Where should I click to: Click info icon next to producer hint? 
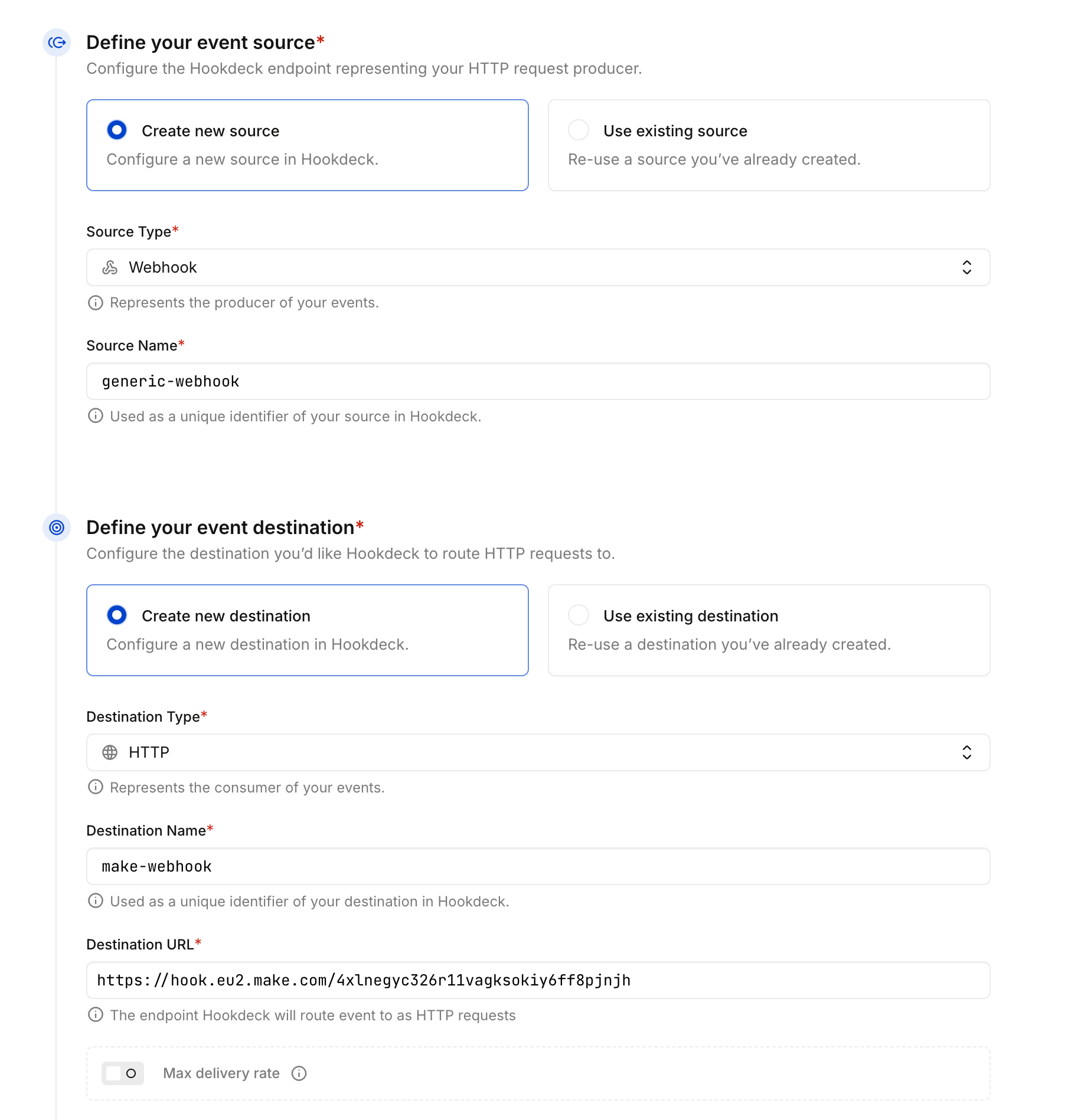tap(96, 303)
